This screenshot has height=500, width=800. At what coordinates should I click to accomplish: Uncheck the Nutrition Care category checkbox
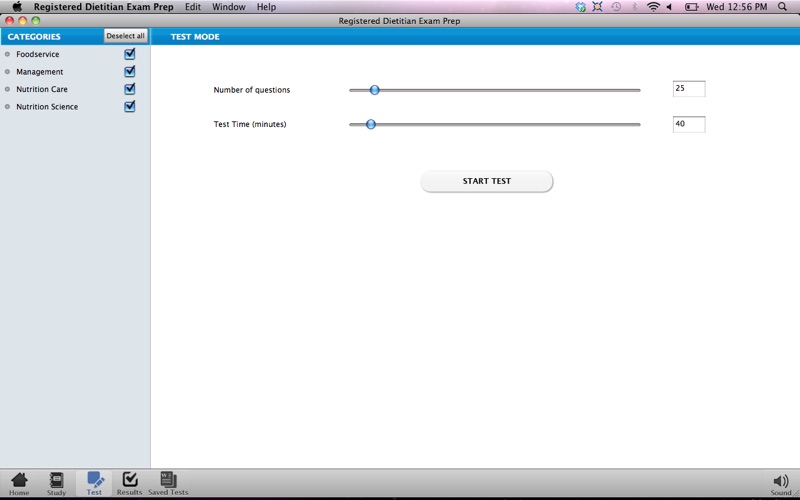130,88
